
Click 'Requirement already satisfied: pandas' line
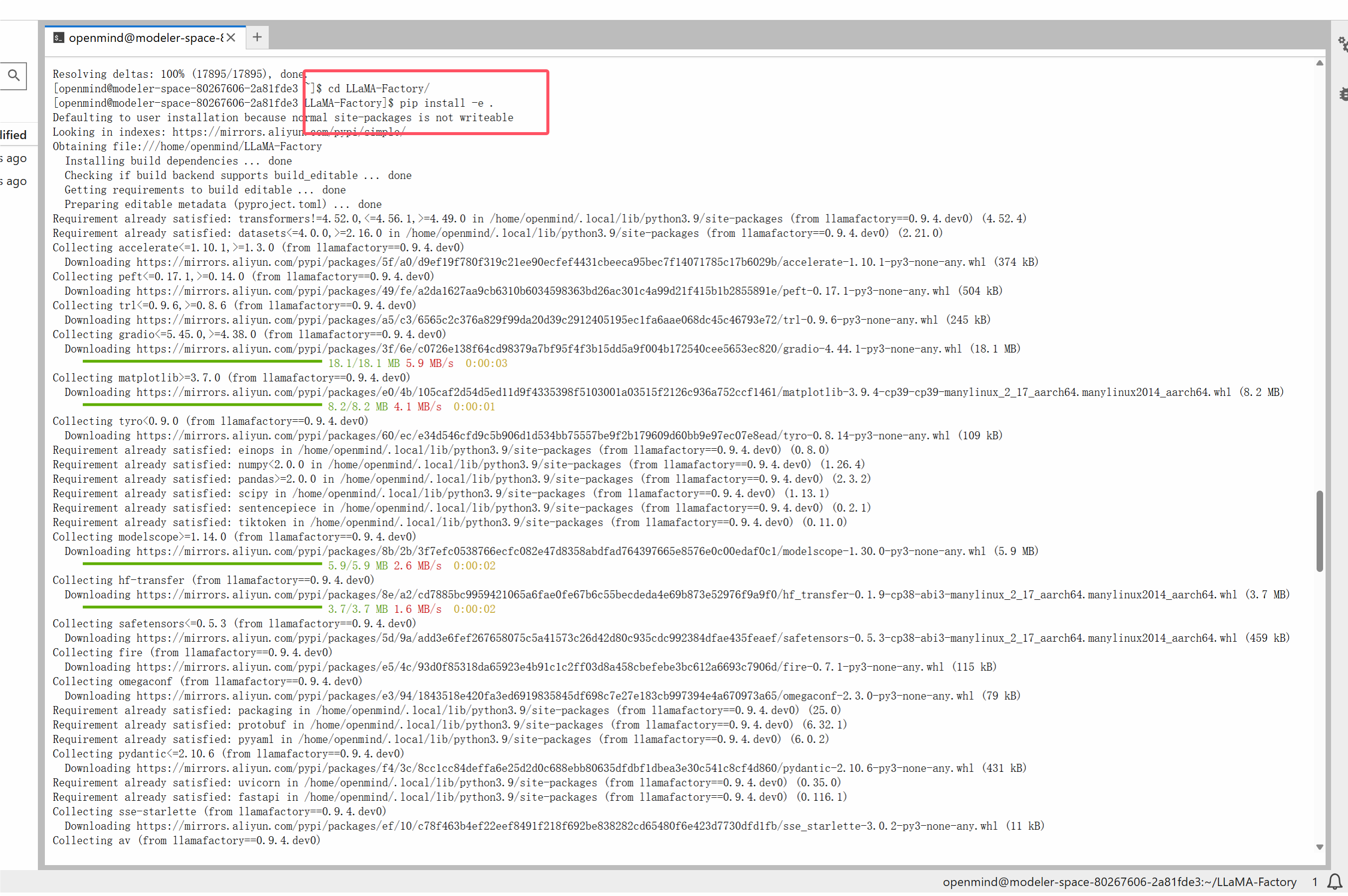point(462,480)
